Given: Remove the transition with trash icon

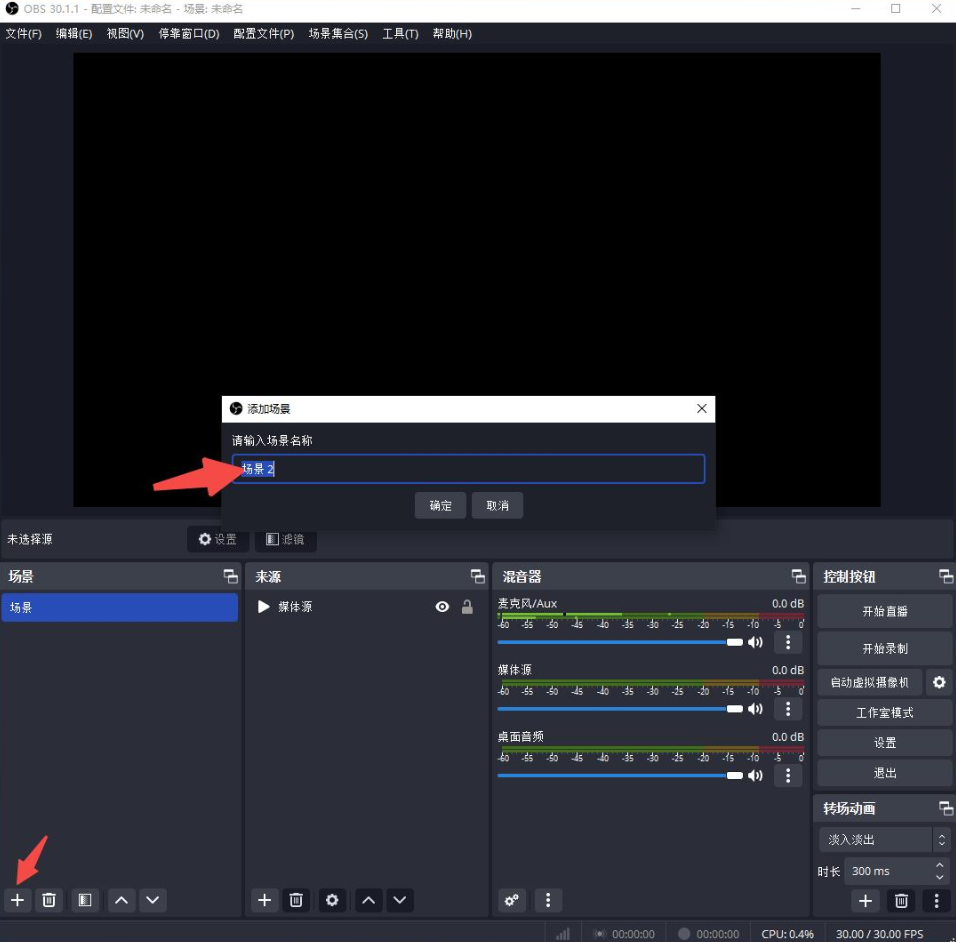Looking at the screenshot, I should coord(901,901).
